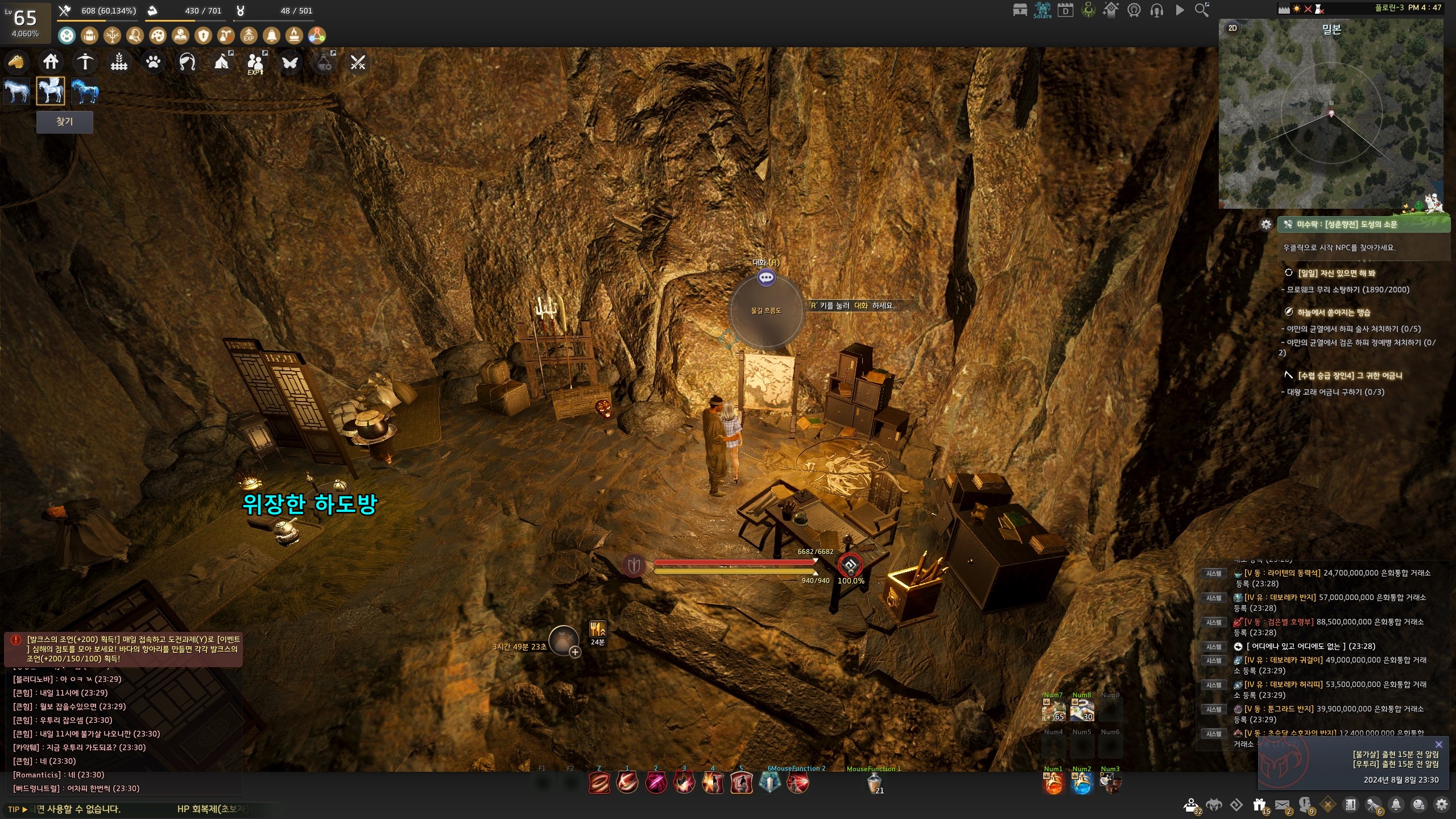Expand the search magnifier in top bar
The image size is (1456, 819).
(x=1202, y=10)
